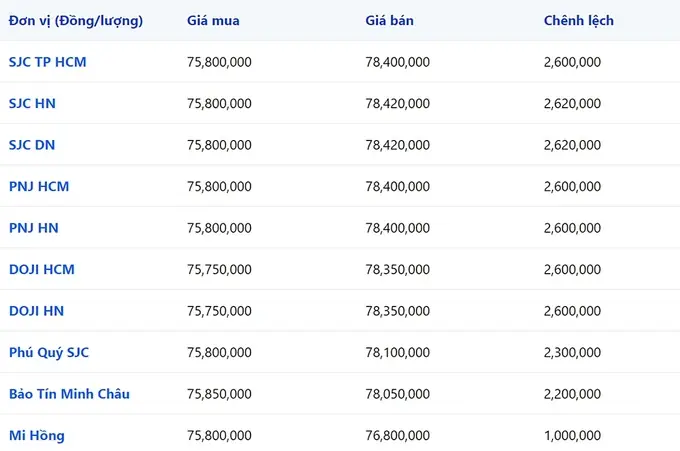Open the PNJ HN link
The width and height of the screenshot is (680, 451).
coord(33,228)
